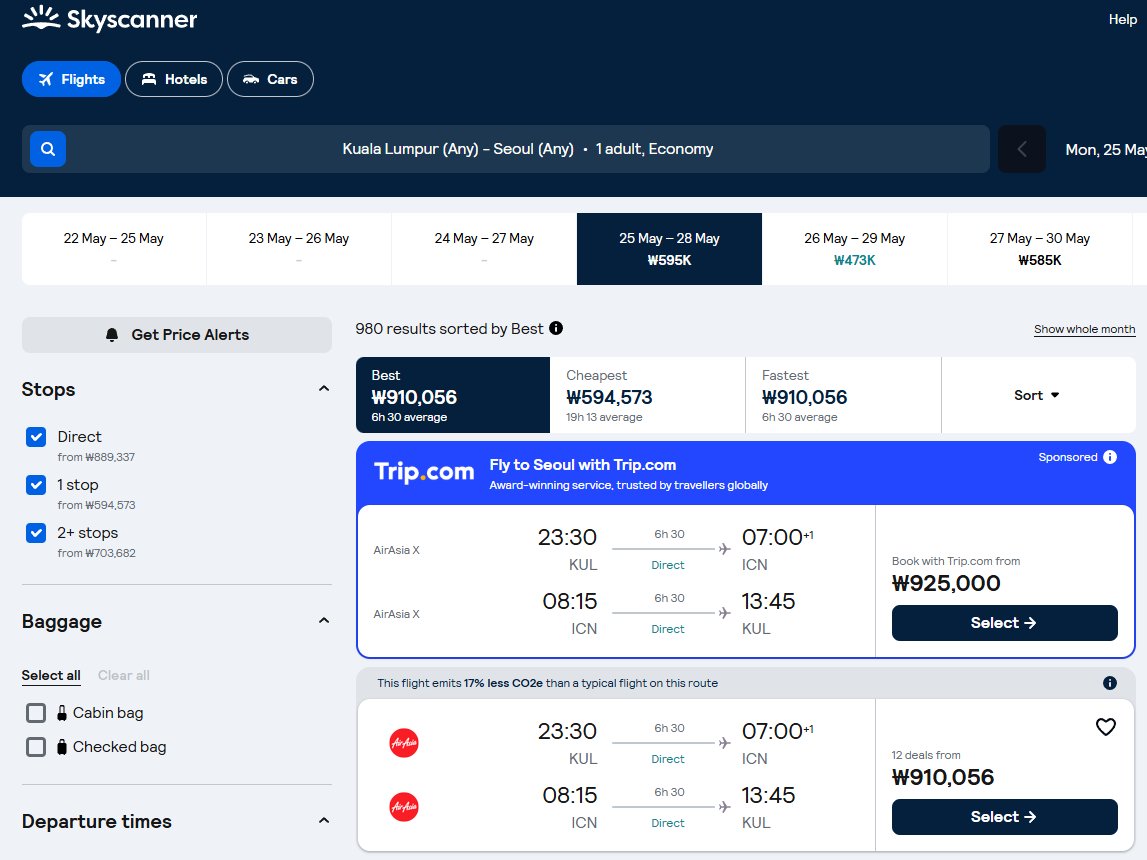Go to previous date with left arrow

coord(1021,149)
